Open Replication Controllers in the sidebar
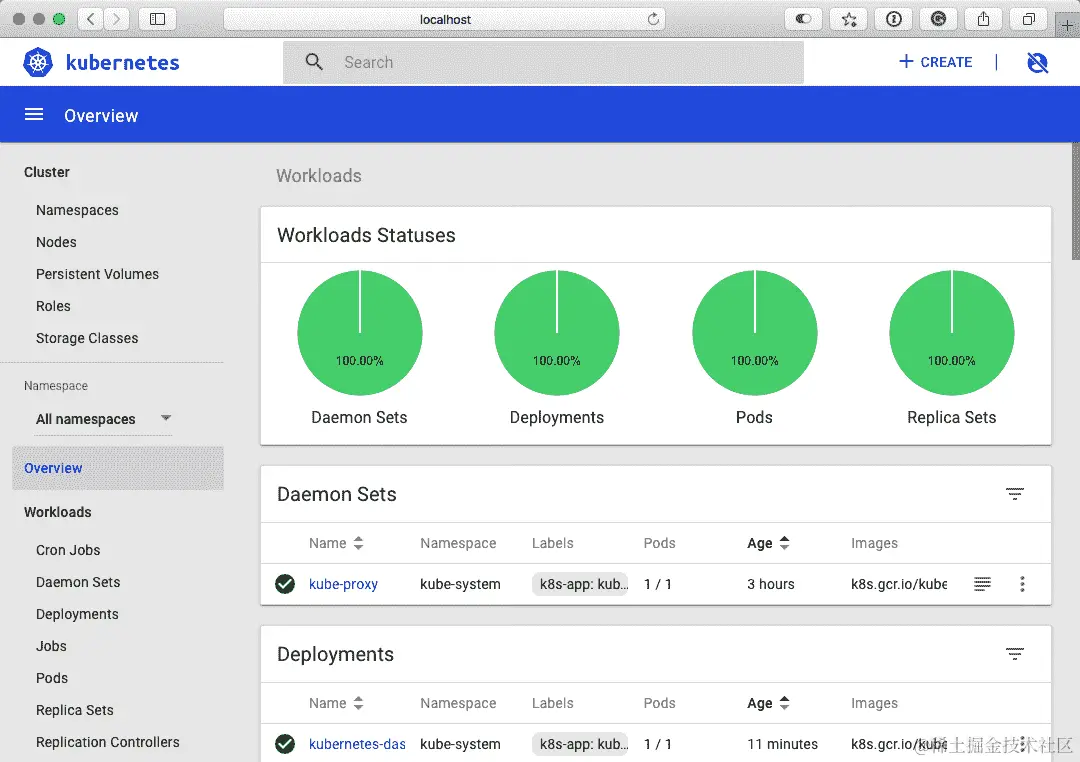 coord(107,742)
